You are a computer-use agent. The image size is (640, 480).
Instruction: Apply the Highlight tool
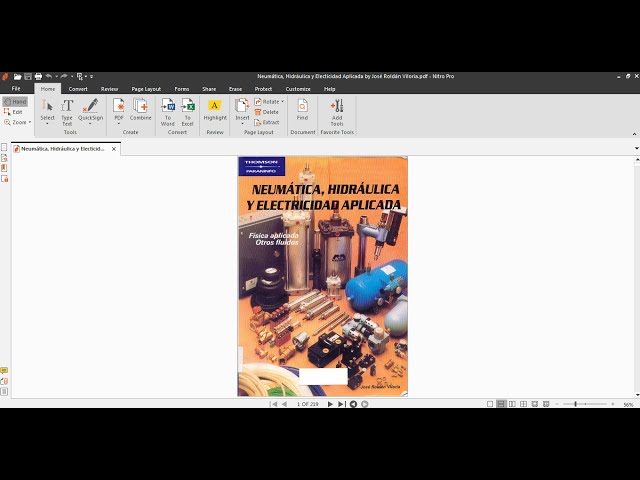tap(215, 109)
